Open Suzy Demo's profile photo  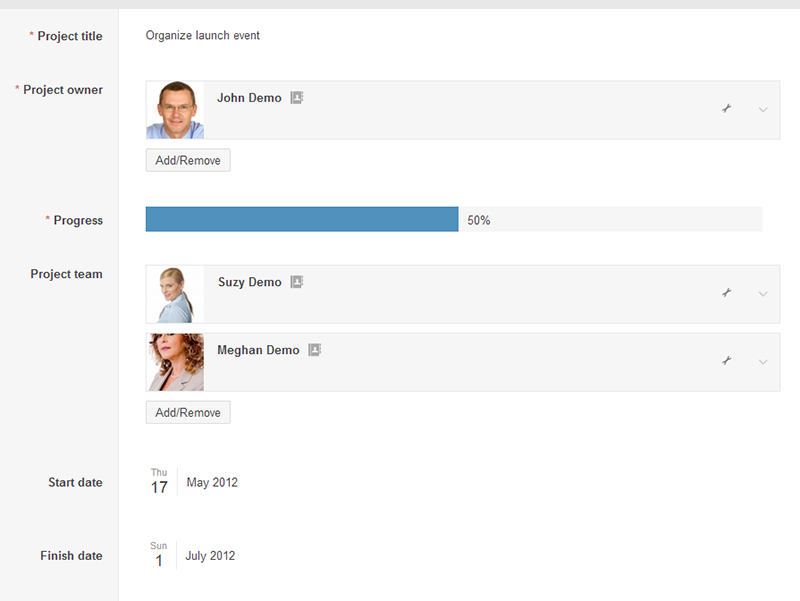coord(175,294)
